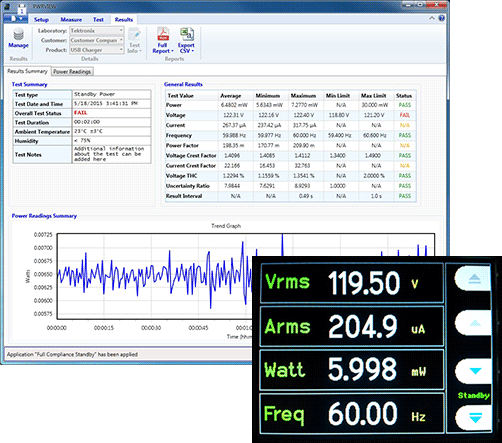Collapse the ribbon with the chevron
Screen dimensions: 502x443
tap(432, 18)
